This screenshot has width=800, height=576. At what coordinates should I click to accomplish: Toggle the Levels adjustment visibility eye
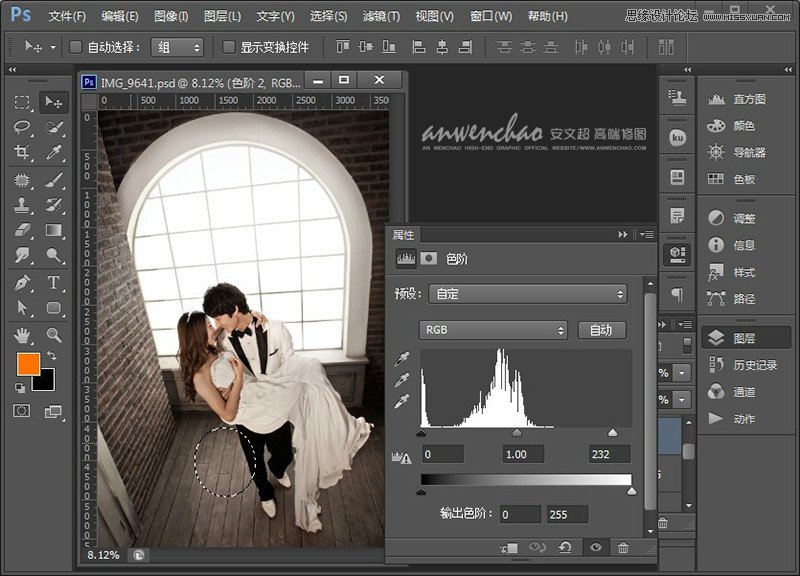[x=595, y=547]
